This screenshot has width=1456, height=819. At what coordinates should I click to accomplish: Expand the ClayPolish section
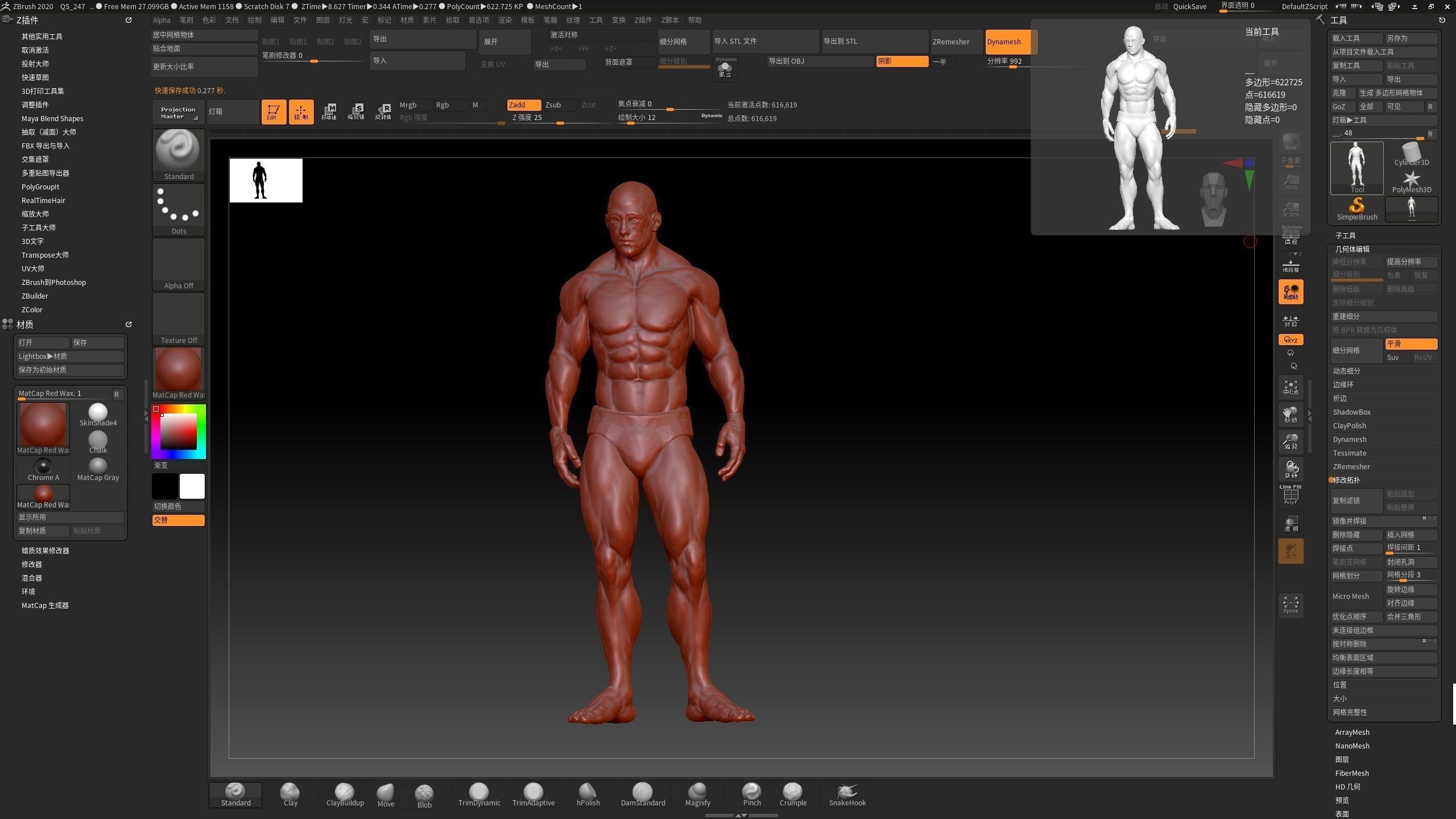1349,425
